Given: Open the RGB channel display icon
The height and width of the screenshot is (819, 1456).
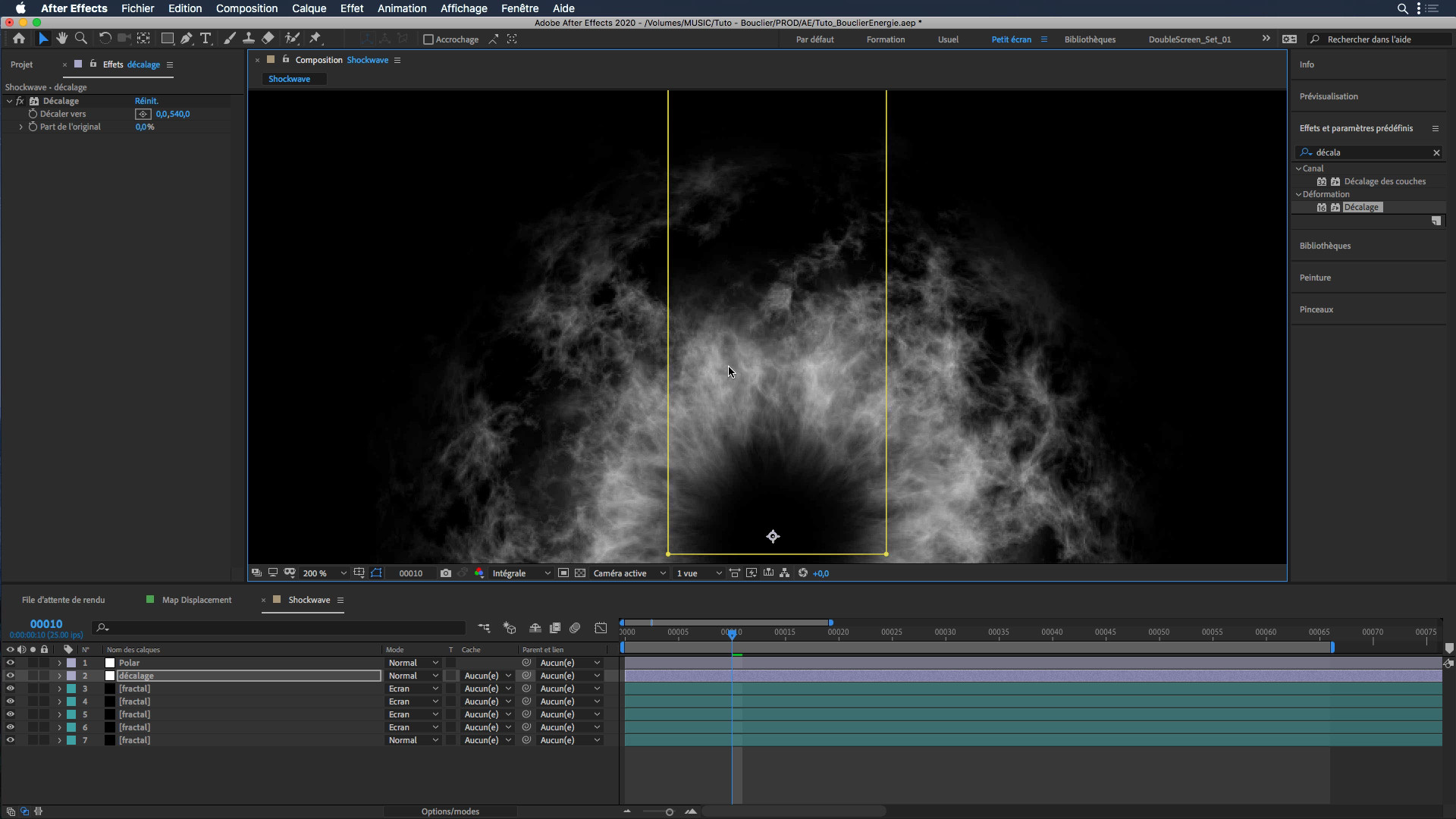Looking at the screenshot, I should tap(479, 573).
